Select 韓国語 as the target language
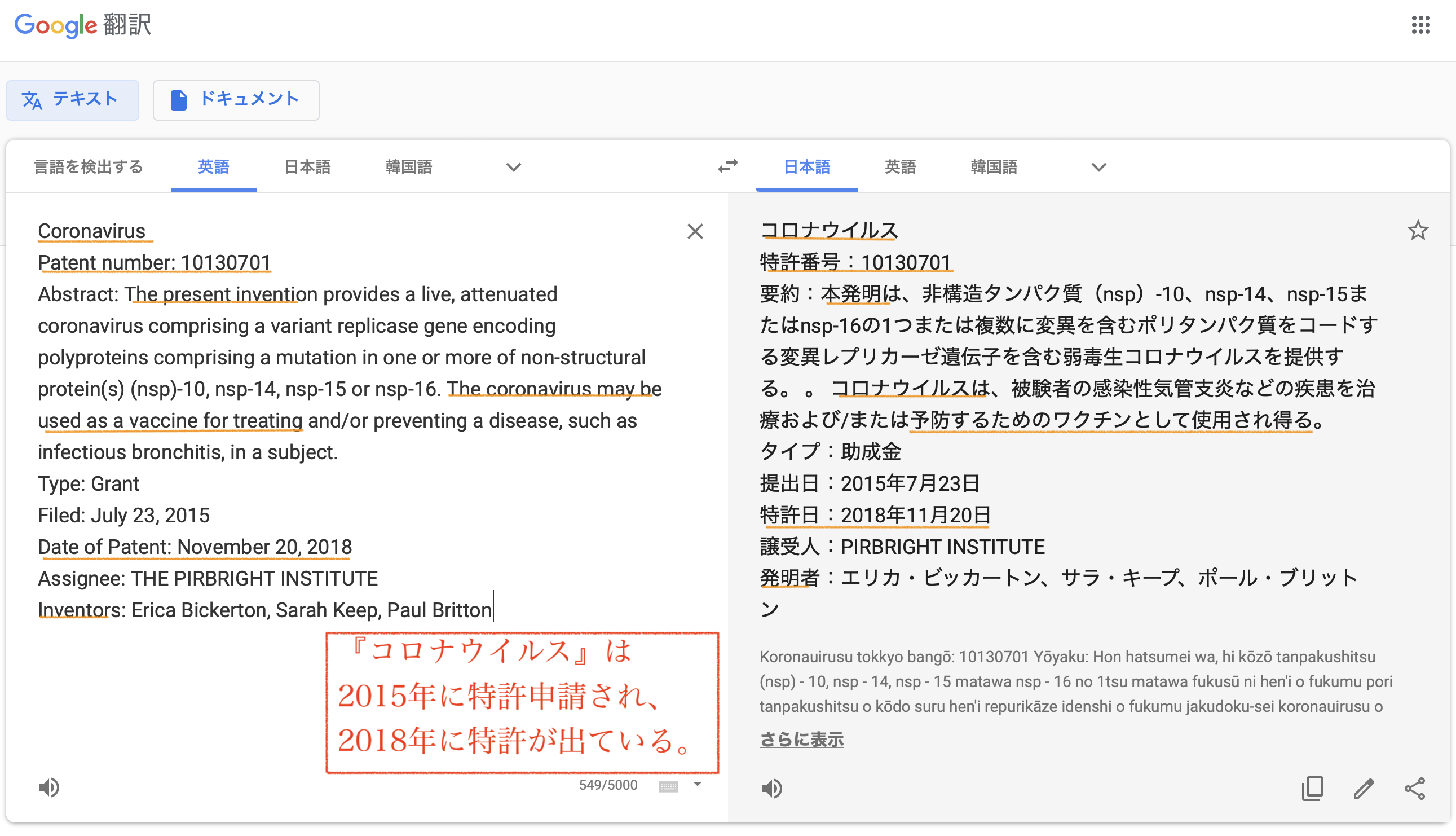 coord(994,167)
